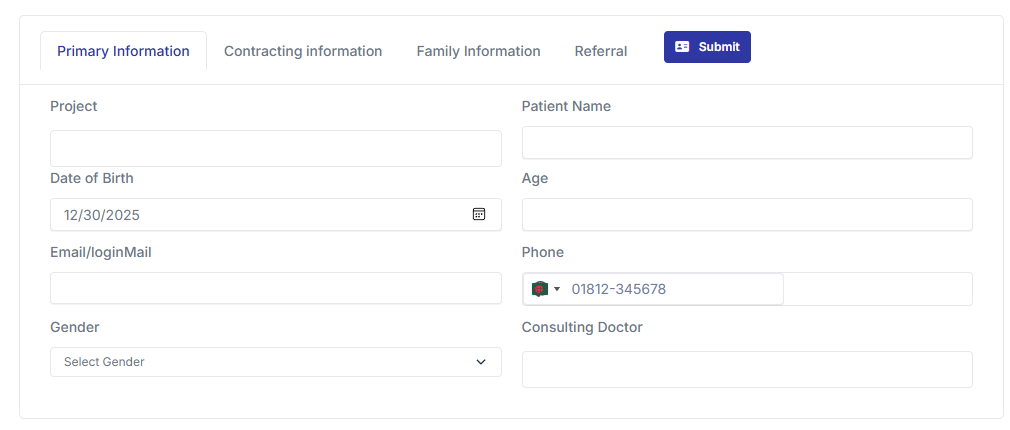Click the country flag icon in Phone field
The height and width of the screenshot is (430, 1010).
pos(540,289)
